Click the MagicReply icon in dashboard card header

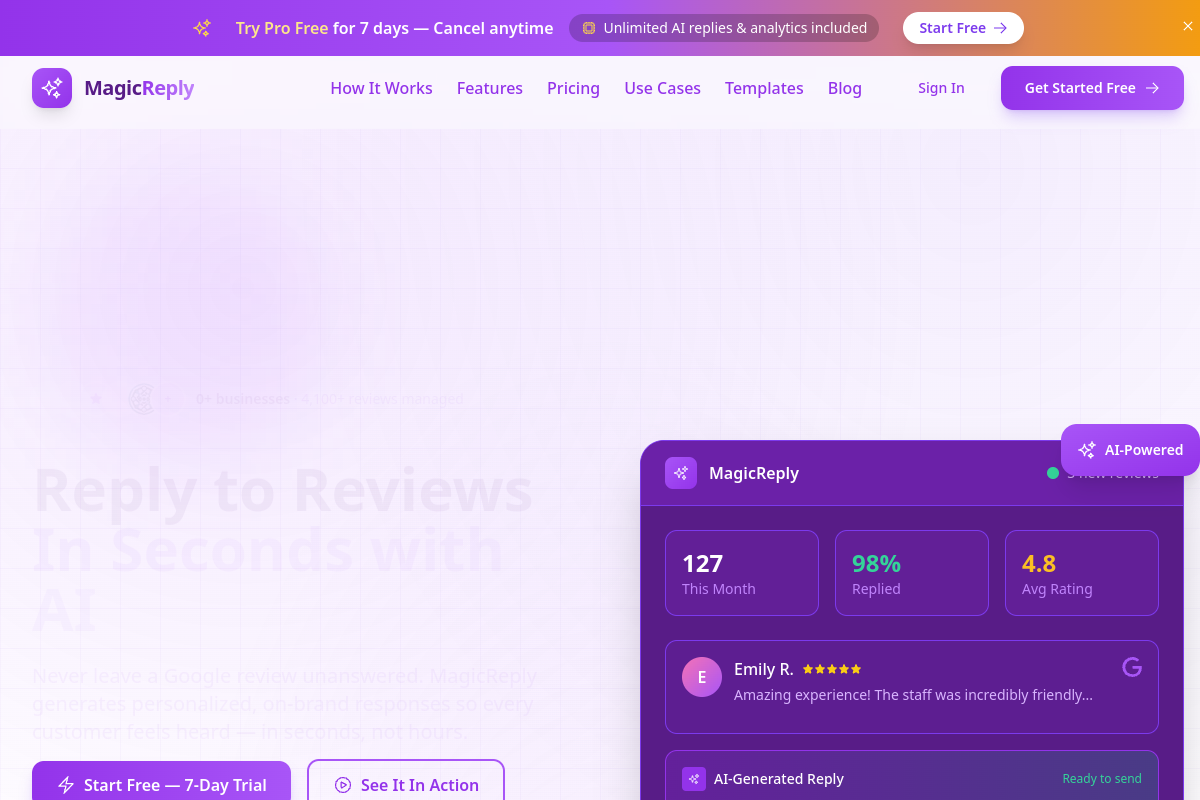coord(681,473)
